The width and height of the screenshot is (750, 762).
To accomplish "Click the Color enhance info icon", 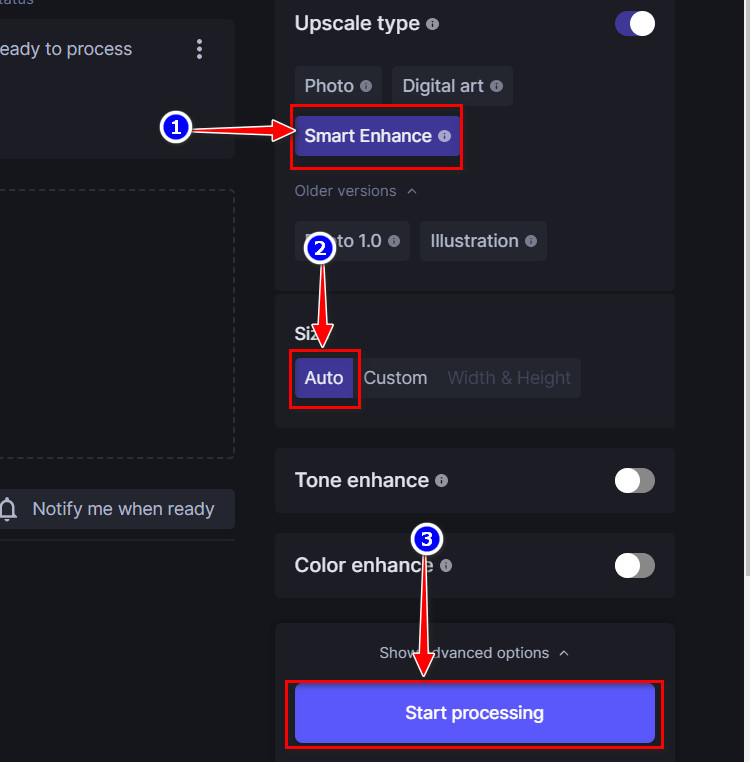I will click(446, 566).
